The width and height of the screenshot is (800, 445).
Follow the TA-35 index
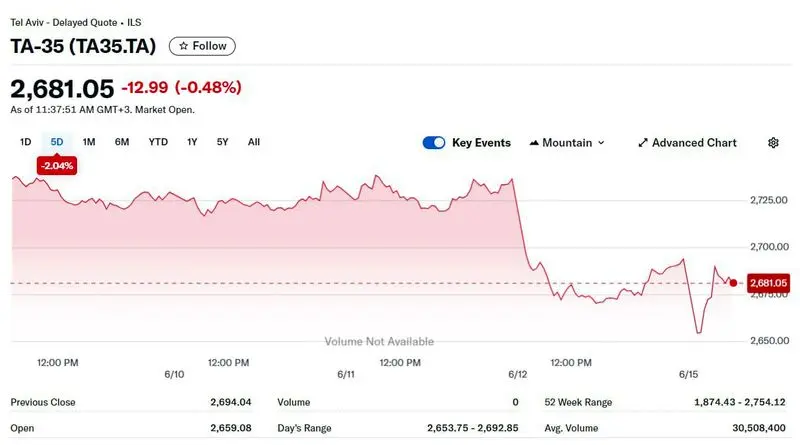(x=203, y=46)
